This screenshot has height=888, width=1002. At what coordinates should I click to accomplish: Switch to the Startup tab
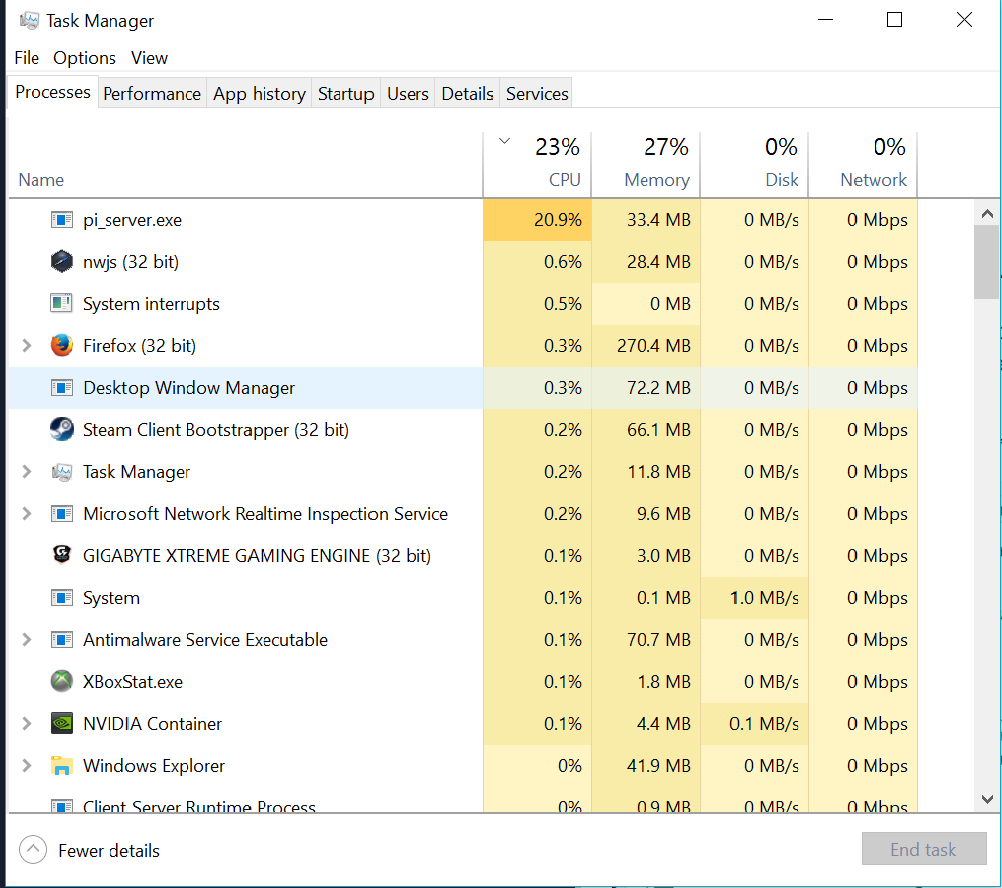[346, 94]
